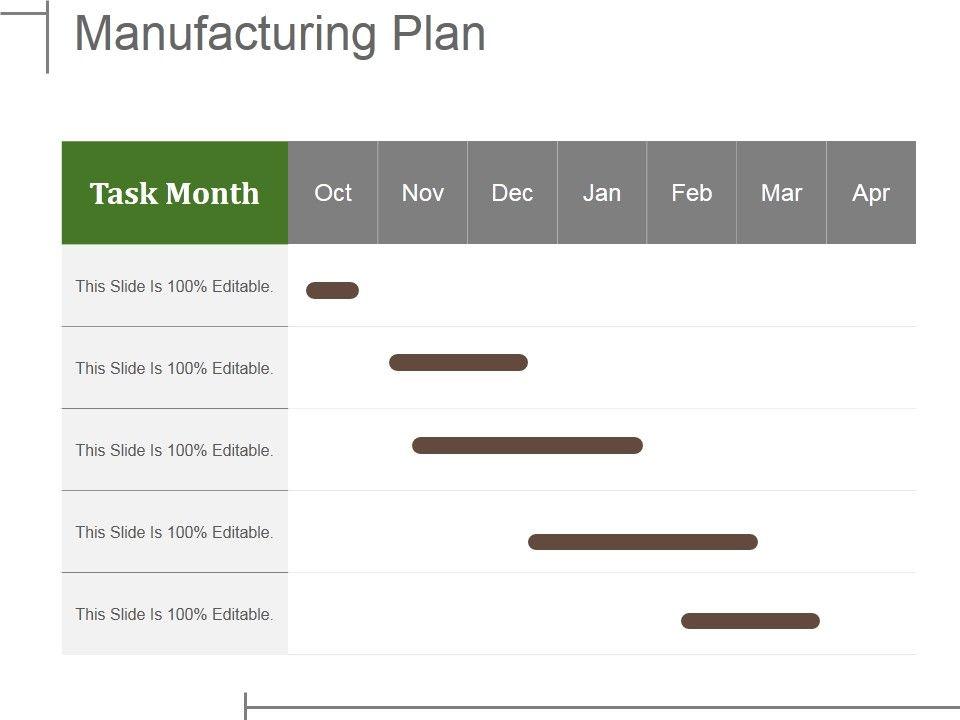The height and width of the screenshot is (720, 960).
Task: Click the second row's Nov–Dec Gantt bar
Action: pos(458,363)
